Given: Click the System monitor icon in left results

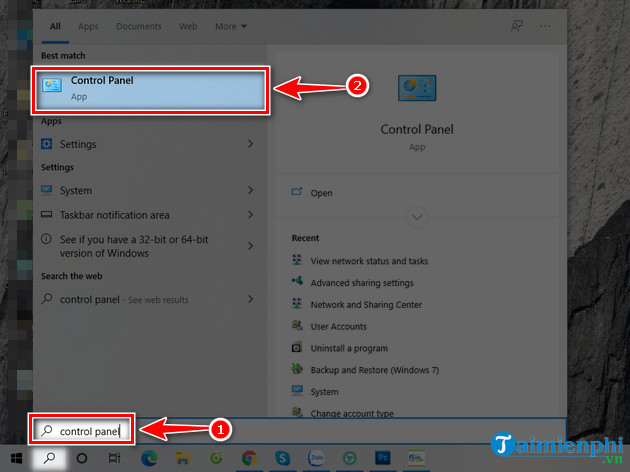Looking at the screenshot, I should pyautogui.click(x=47, y=190).
